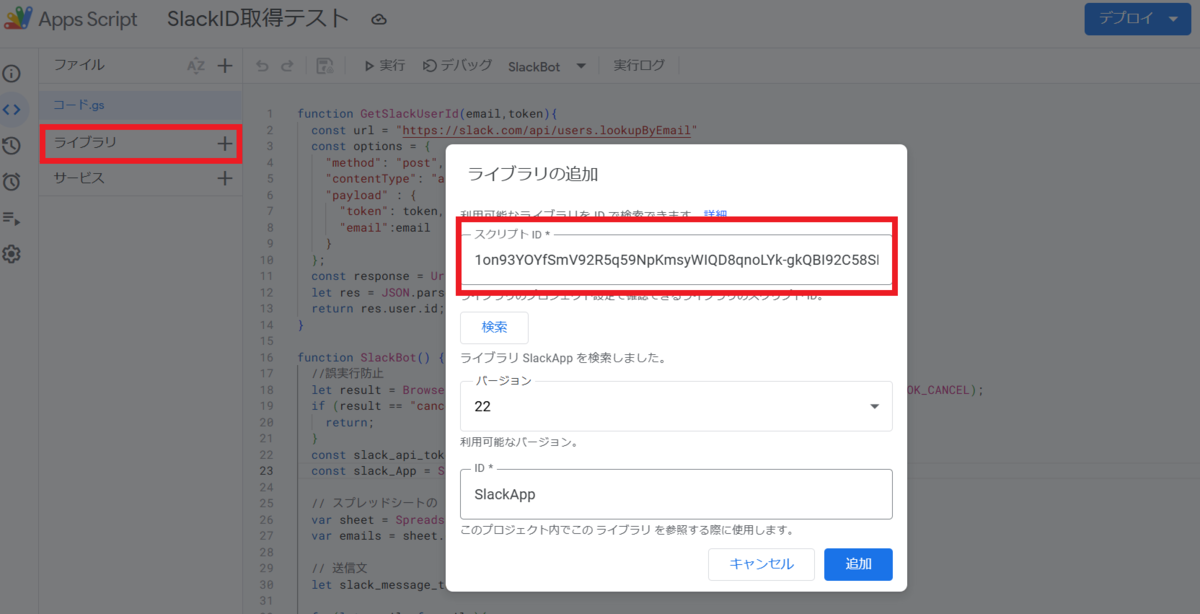The width and height of the screenshot is (1200, 614).
Task: Open the バージョン dropdown showing 22
Action: coord(676,406)
